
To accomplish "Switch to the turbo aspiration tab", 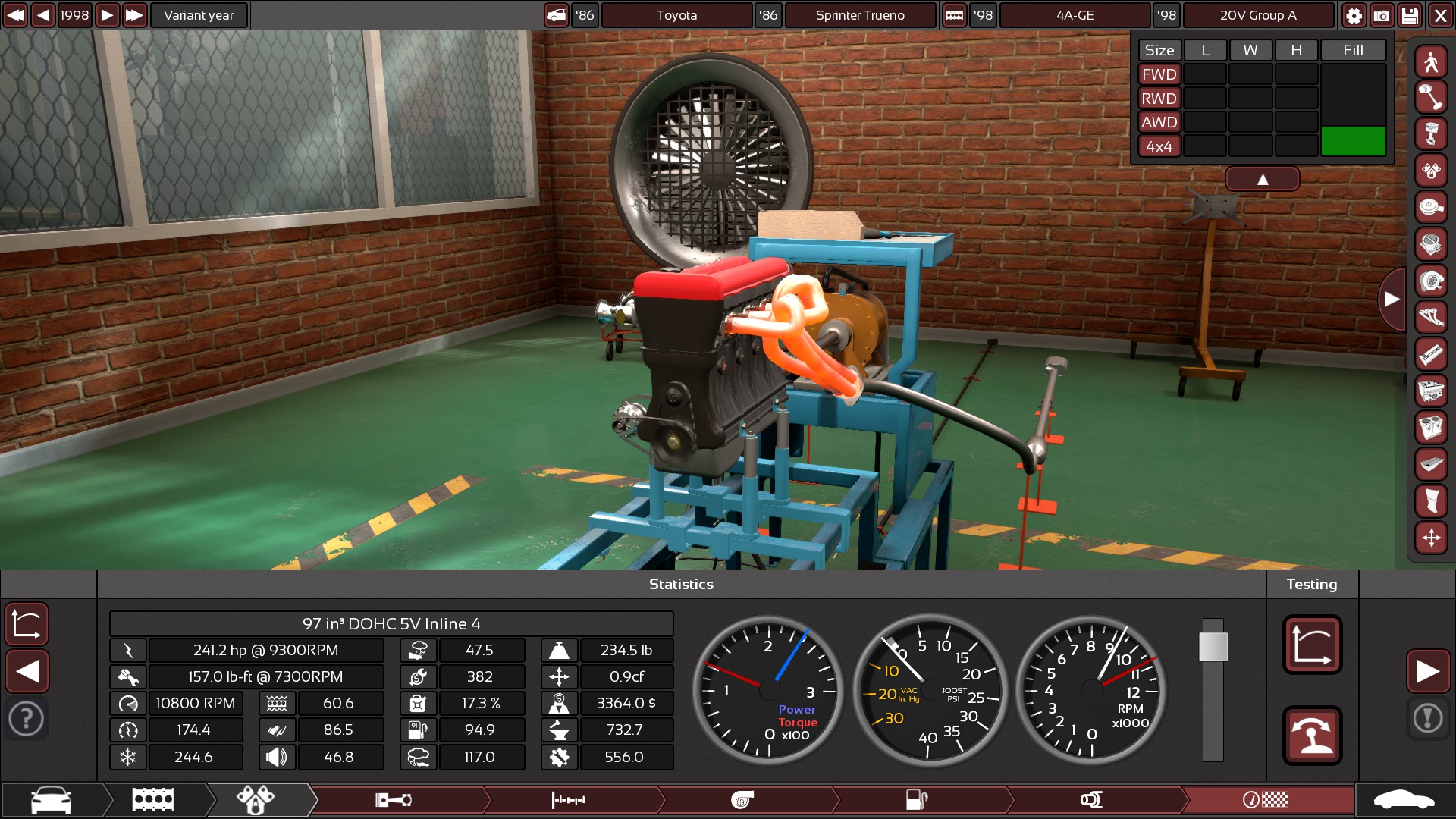I will click(743, 799).
